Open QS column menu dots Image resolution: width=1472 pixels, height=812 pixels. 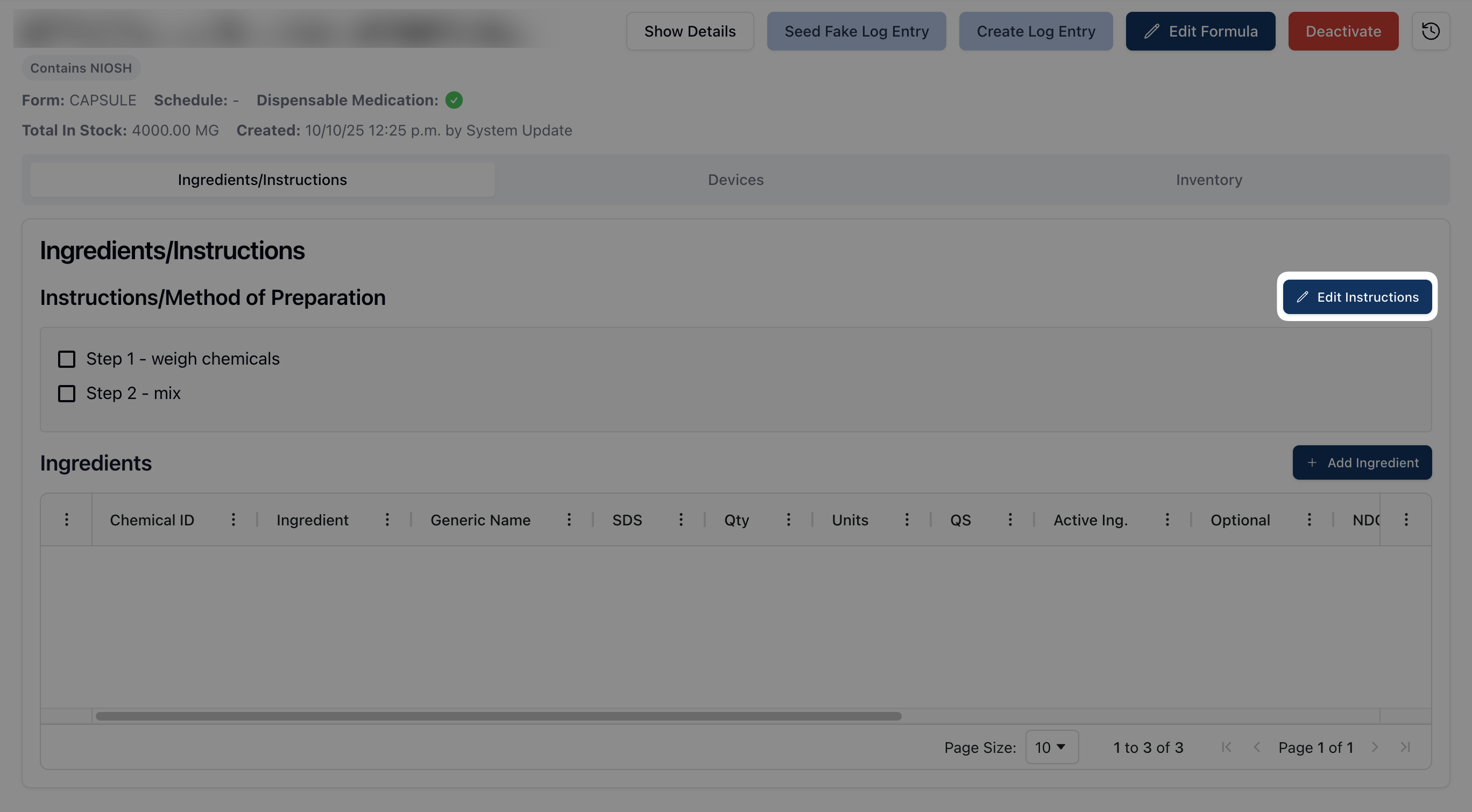1010,519
